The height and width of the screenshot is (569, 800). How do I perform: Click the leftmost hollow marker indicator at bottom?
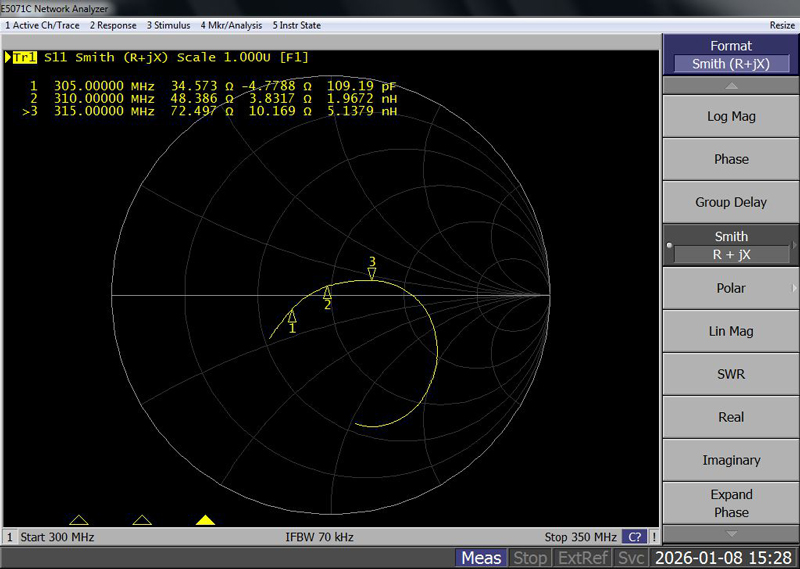pos(79,520)
